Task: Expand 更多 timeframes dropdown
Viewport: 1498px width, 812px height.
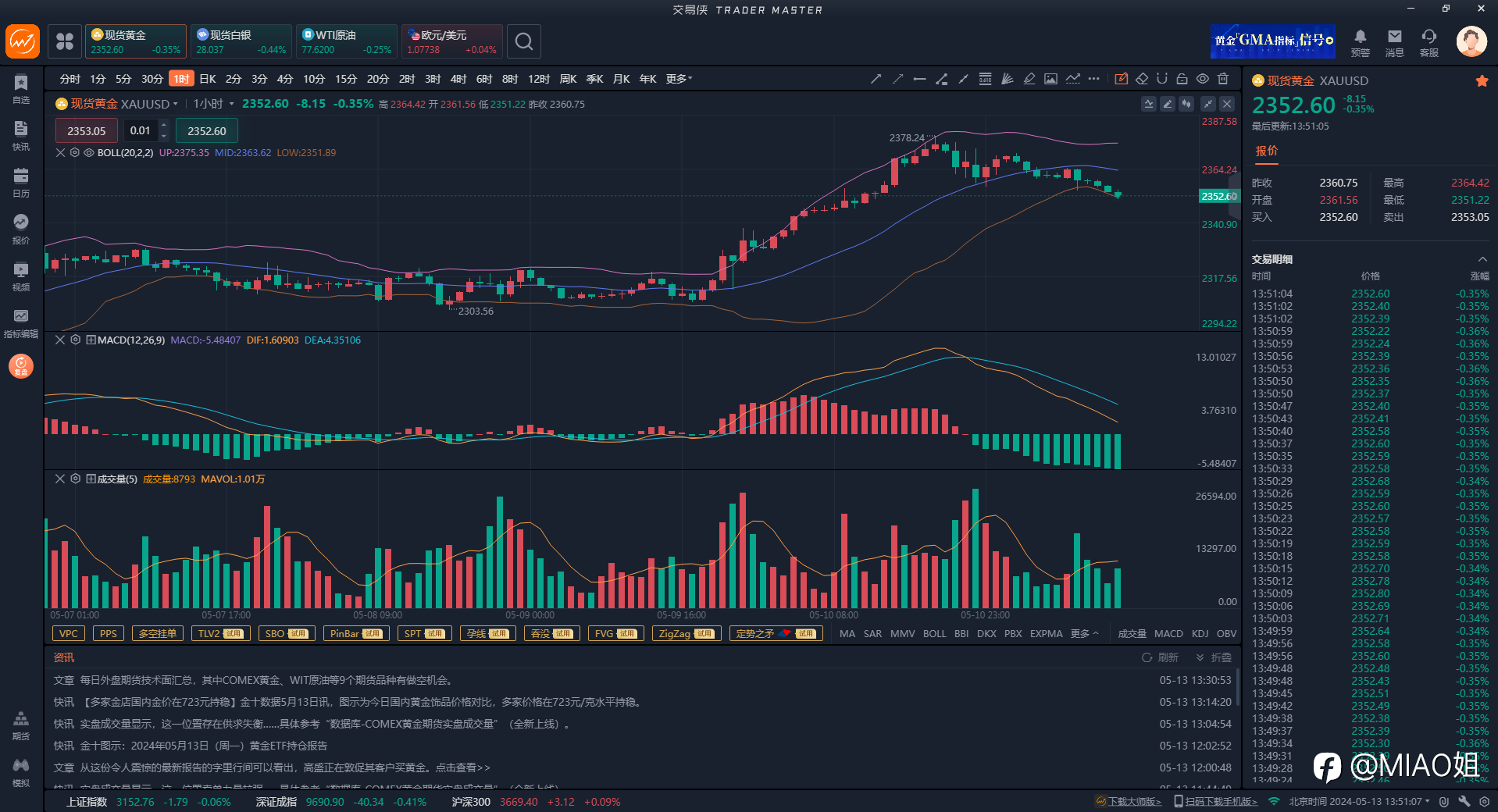Action: (679, 79)
